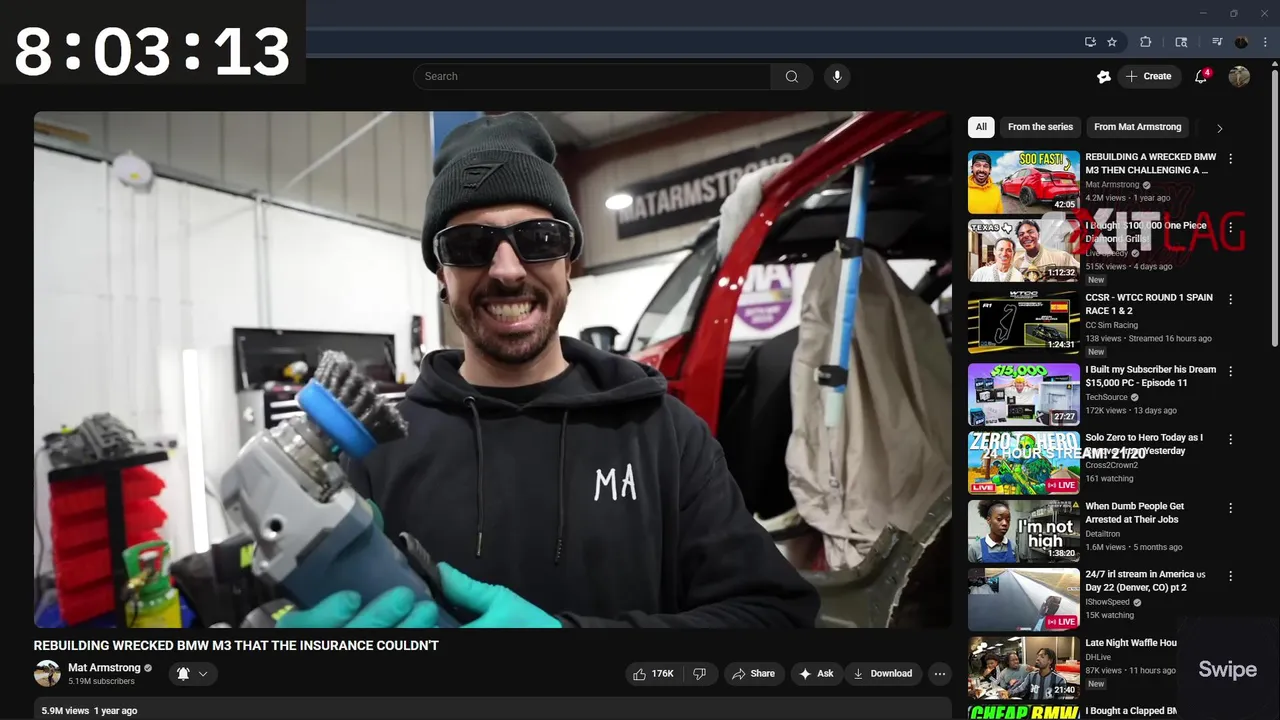Open options menu for Dumb People Arrested video
The height and width of the screenshot is (720, 1280).
pyautogui.click(x=1230, y=507)
